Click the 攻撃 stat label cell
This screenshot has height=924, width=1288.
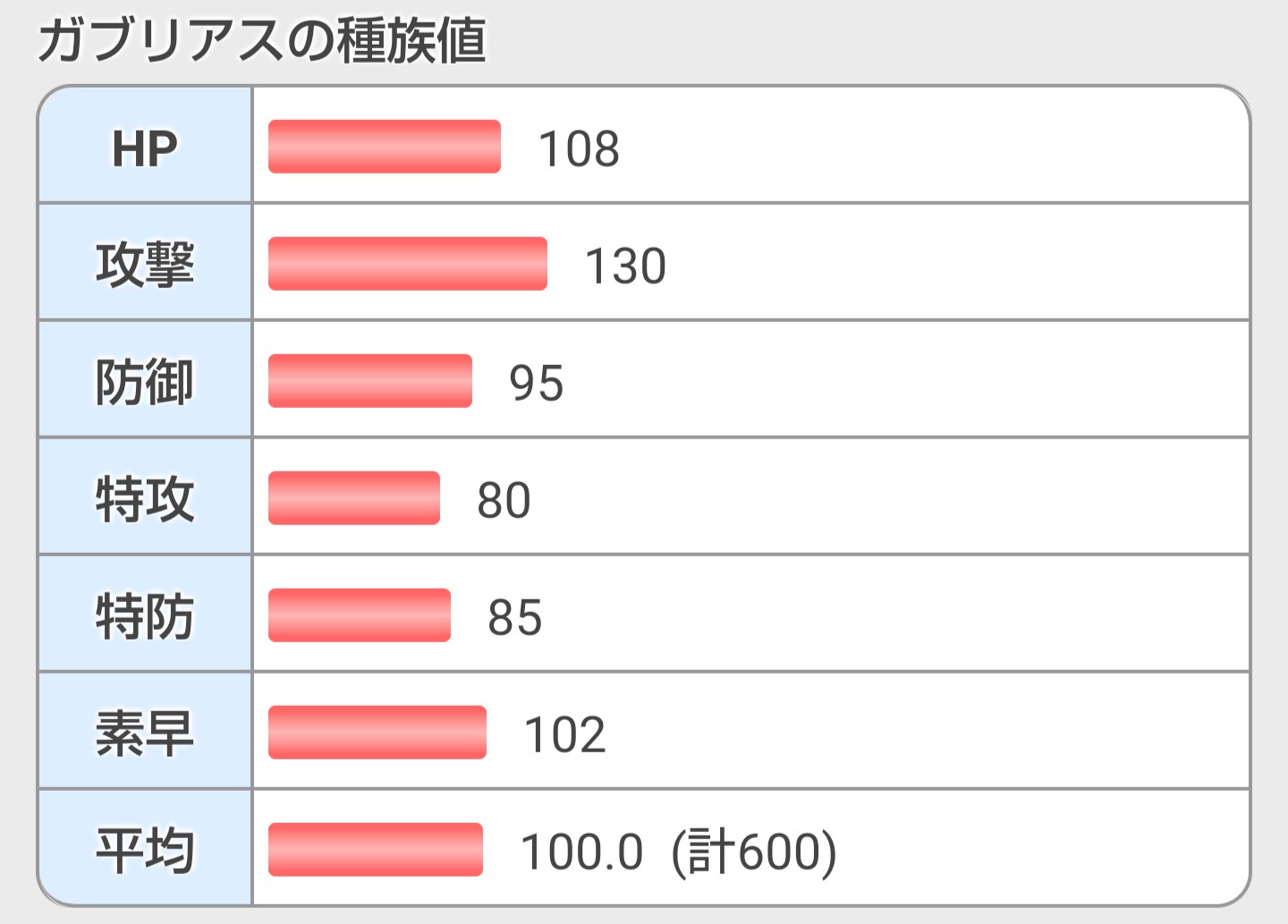[x=145, y=262]
